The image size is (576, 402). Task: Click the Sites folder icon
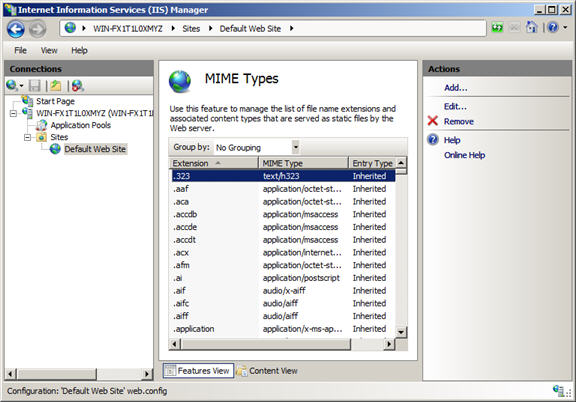[x=42, y=137]
